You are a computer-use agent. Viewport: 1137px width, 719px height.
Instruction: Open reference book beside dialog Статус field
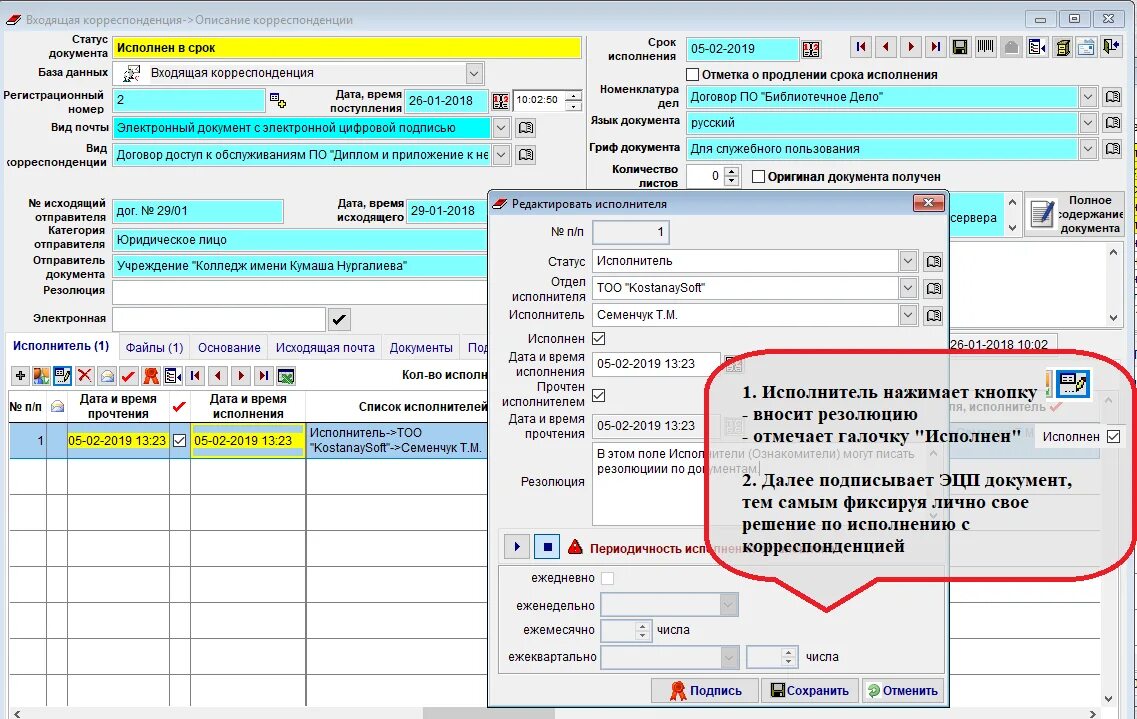point(934,261)
